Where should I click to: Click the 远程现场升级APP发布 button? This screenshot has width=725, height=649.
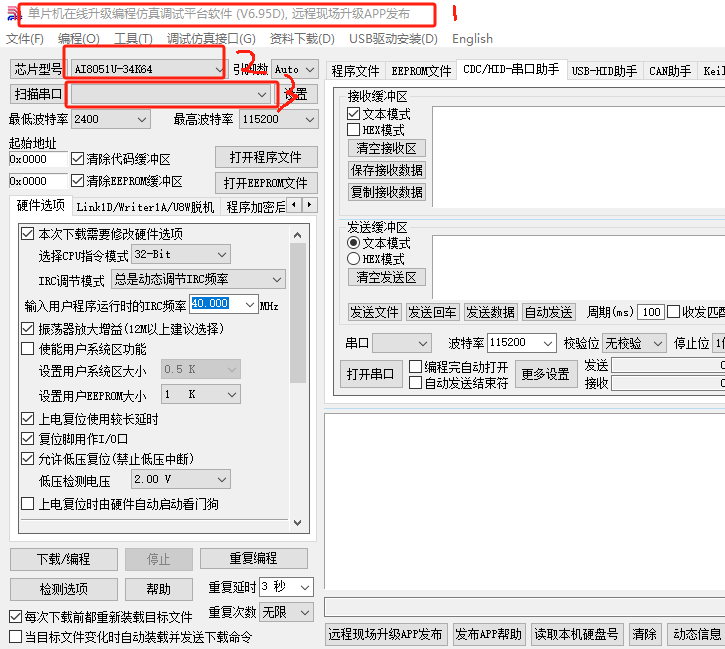[385, 634]
